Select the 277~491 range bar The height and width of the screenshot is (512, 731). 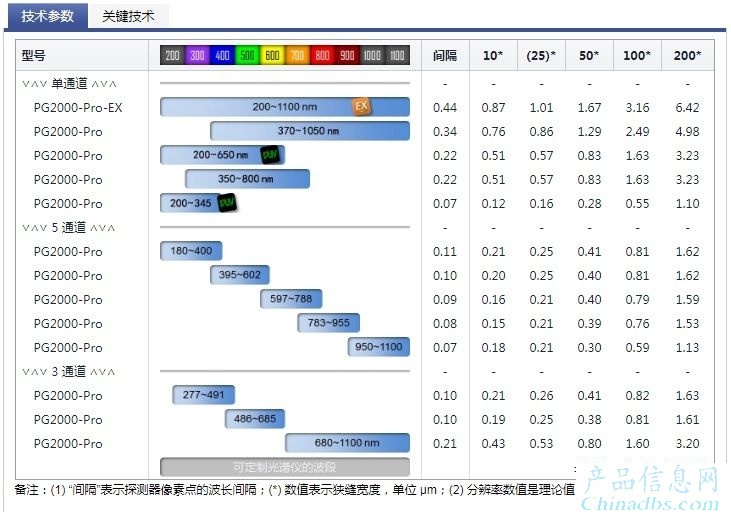pos(204,395)
